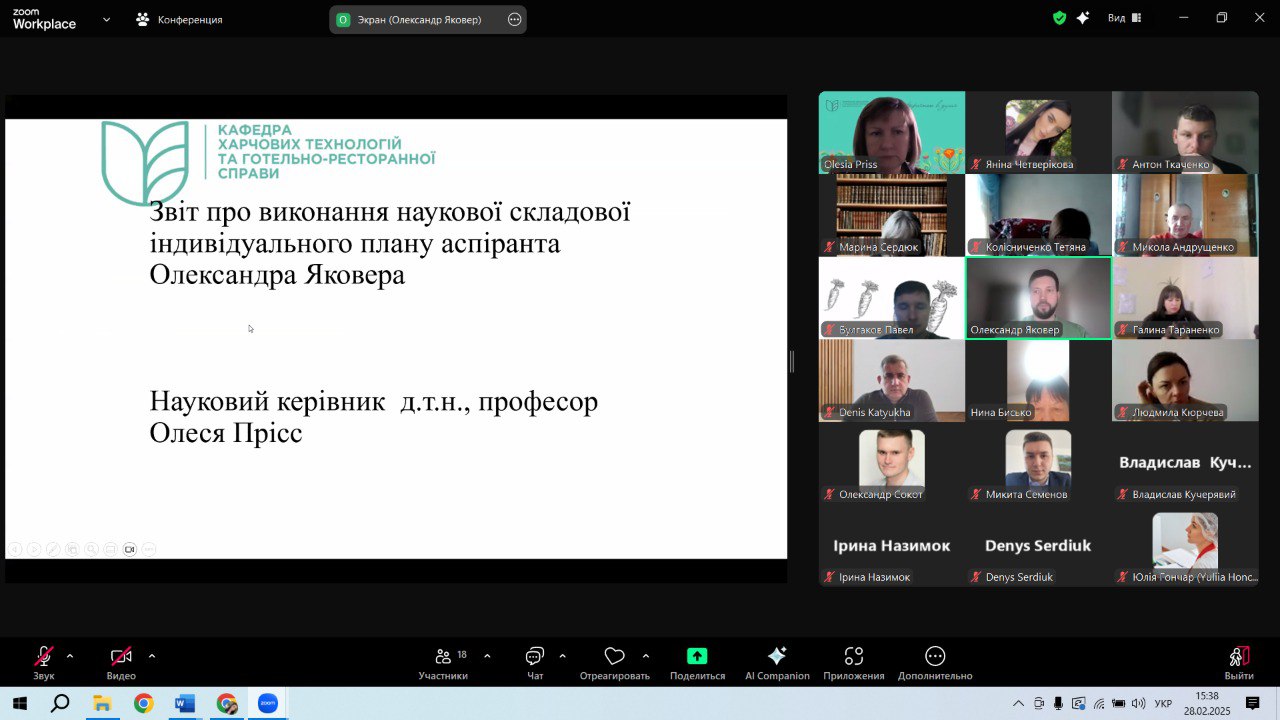Open the Участники participants panel

[443, 663]
